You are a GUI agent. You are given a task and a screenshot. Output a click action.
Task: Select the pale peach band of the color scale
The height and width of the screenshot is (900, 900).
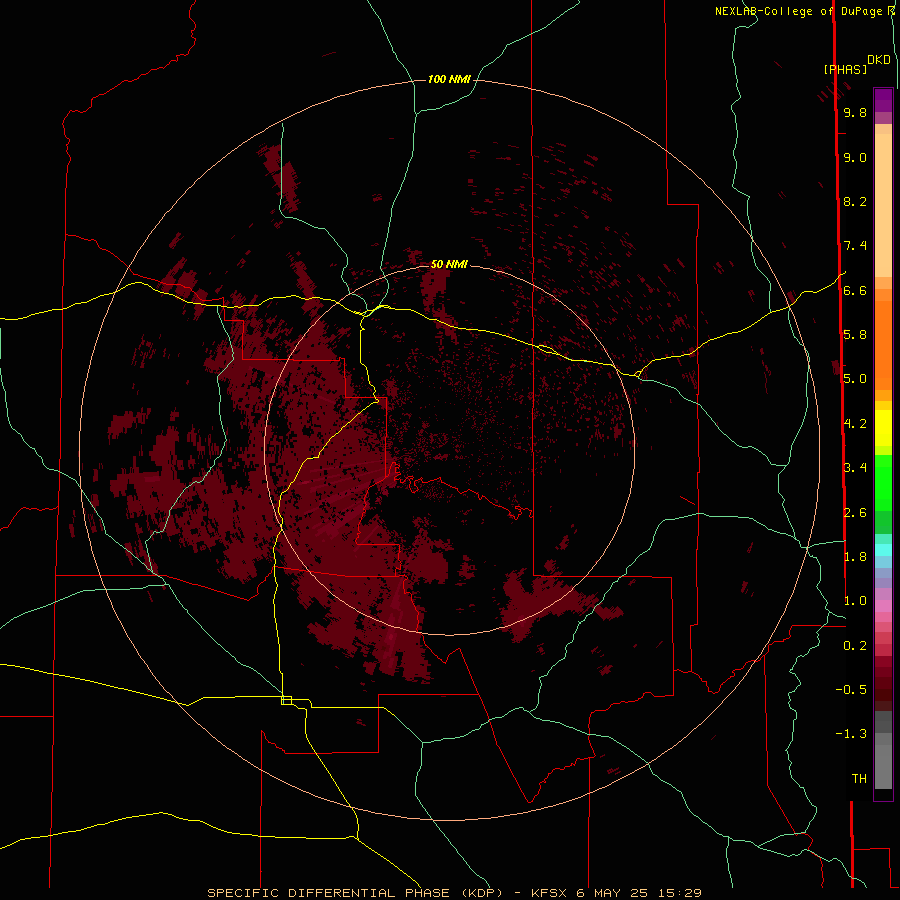(x=883, y=205)
